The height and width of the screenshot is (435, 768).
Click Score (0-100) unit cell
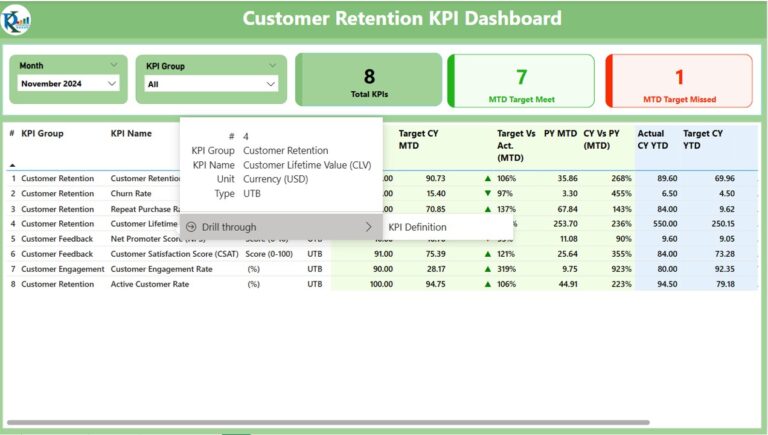click(x=269, y=254)
